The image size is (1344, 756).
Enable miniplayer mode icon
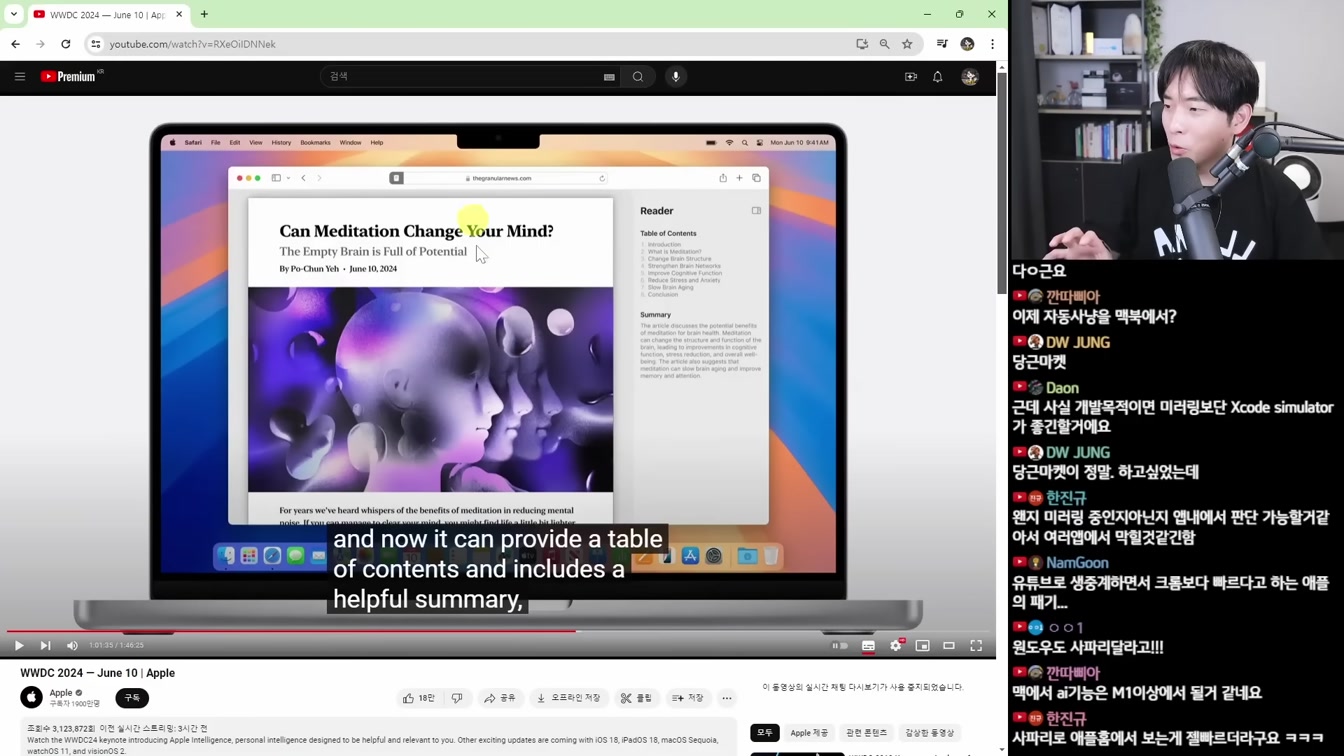coord(923,646)
